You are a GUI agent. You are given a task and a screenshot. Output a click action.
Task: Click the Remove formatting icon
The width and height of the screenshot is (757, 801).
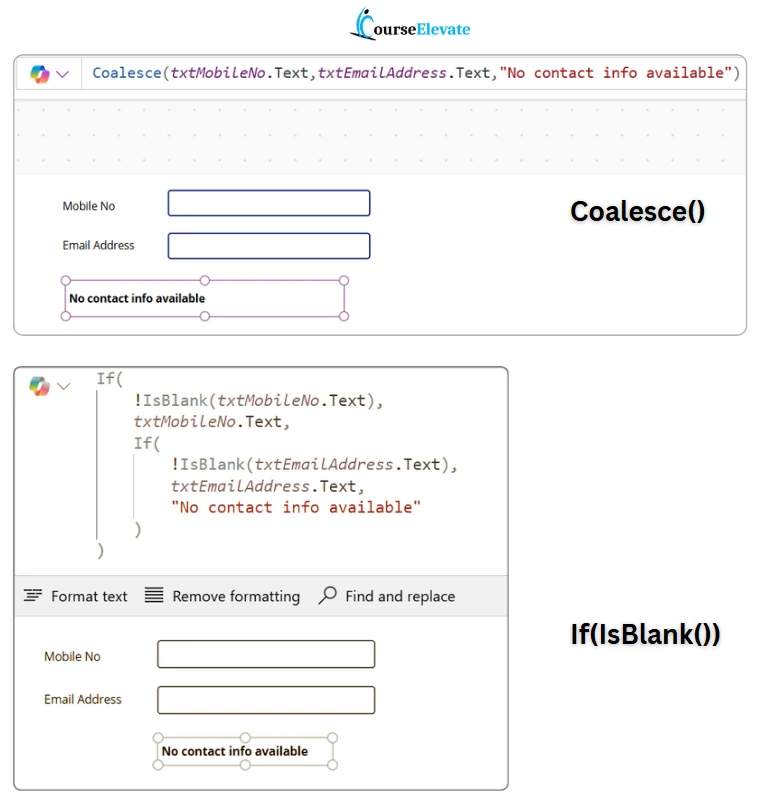coord(154,596)
